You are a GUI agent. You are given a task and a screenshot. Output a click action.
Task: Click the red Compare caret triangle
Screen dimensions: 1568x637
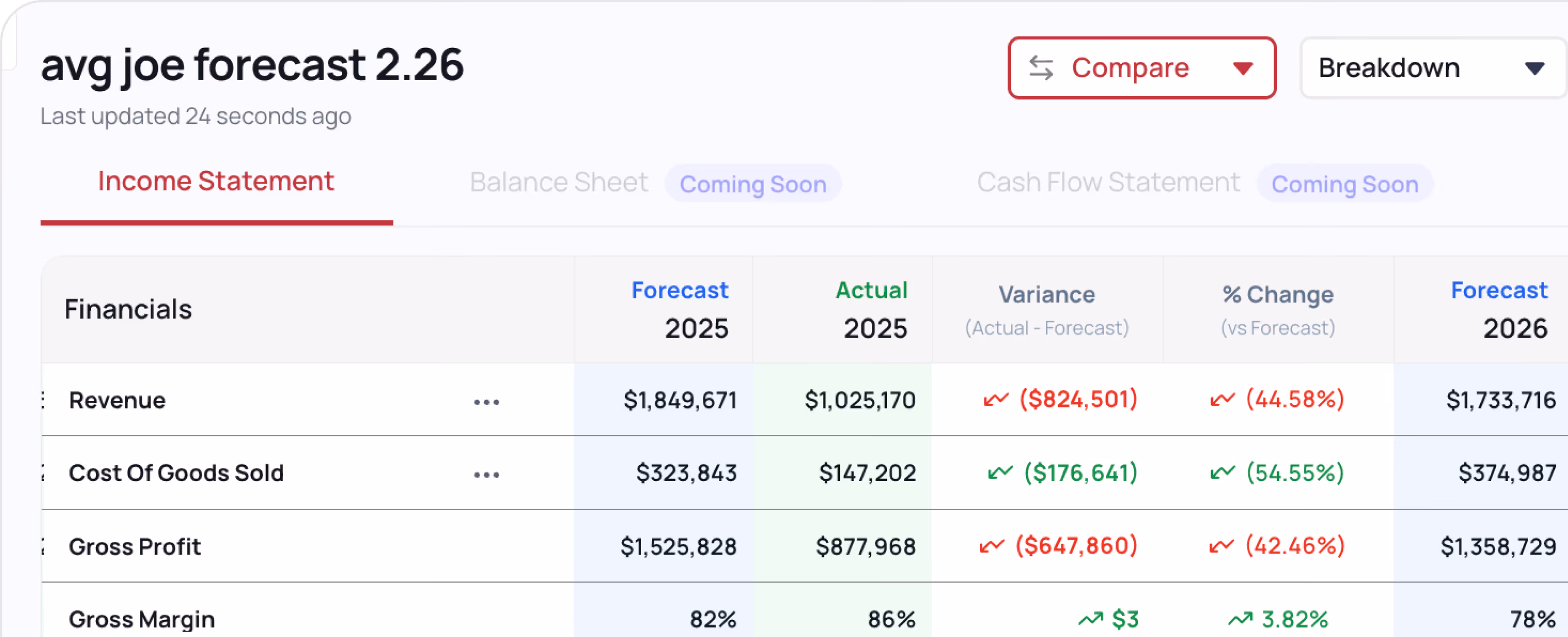(1243, 68)
